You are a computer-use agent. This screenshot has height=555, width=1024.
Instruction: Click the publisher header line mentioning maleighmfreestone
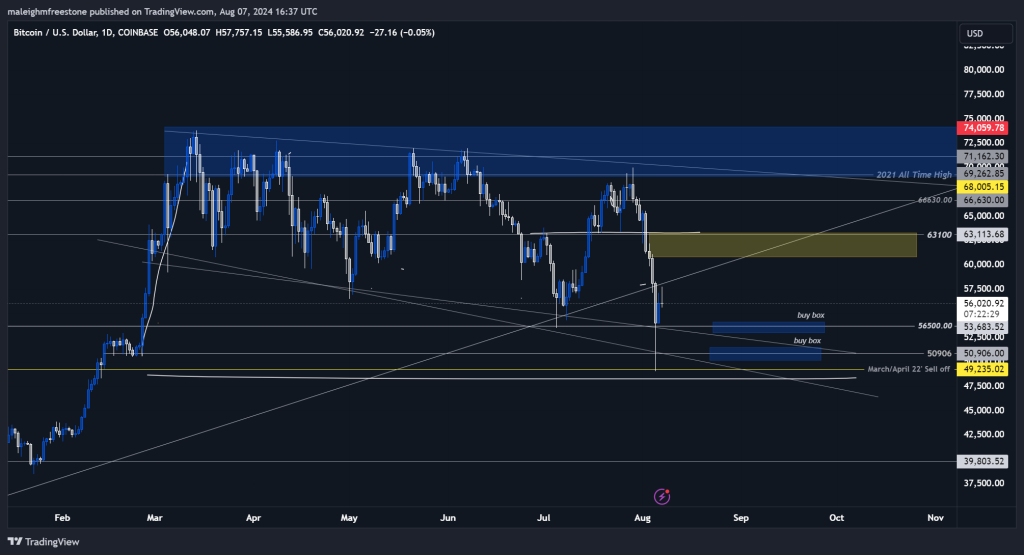[x=162, y=12]
